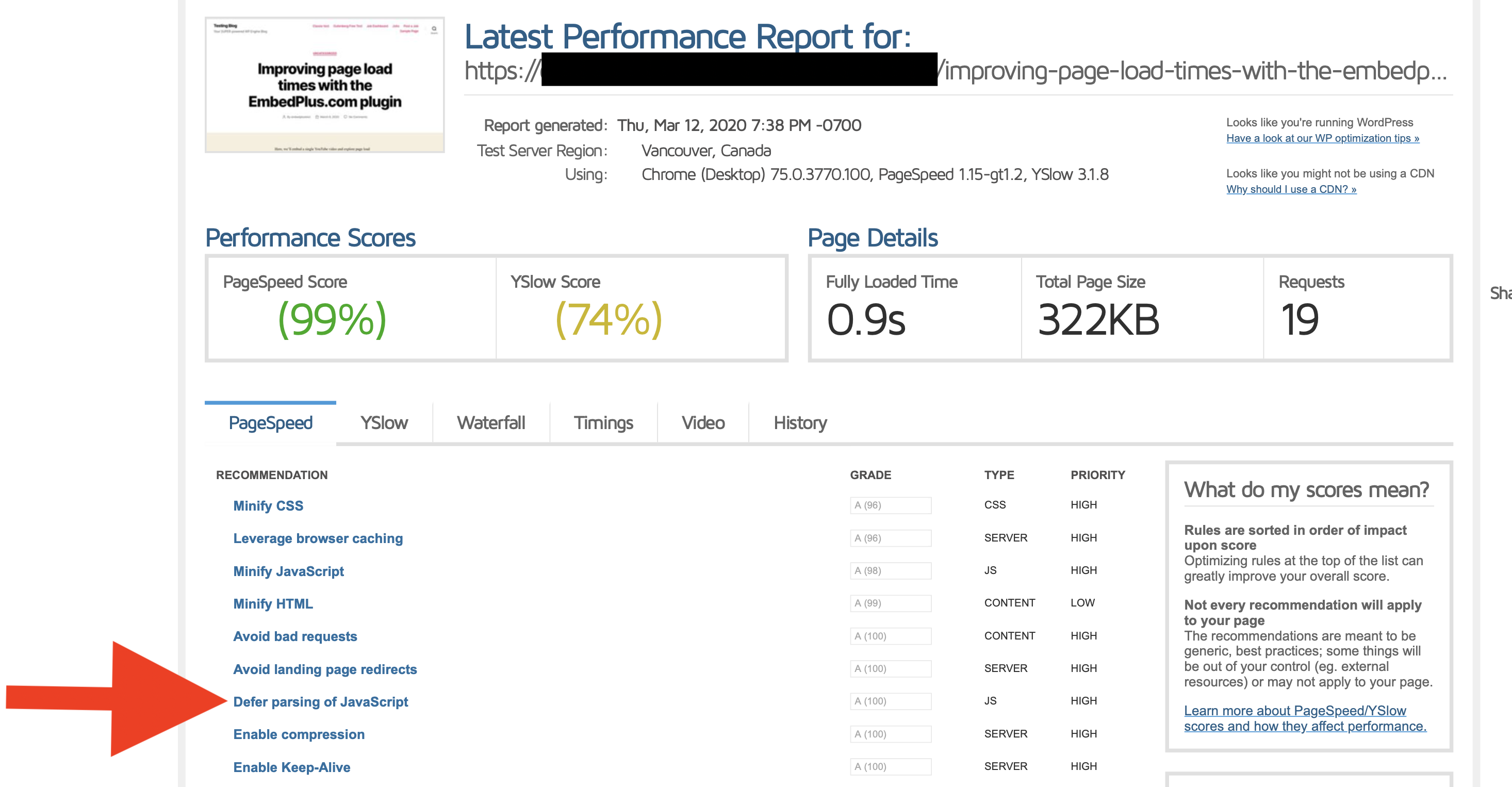Screen dimensions: 1512x787
Task: Open the Minify CSS recommendation
Action: coord(268,505)
